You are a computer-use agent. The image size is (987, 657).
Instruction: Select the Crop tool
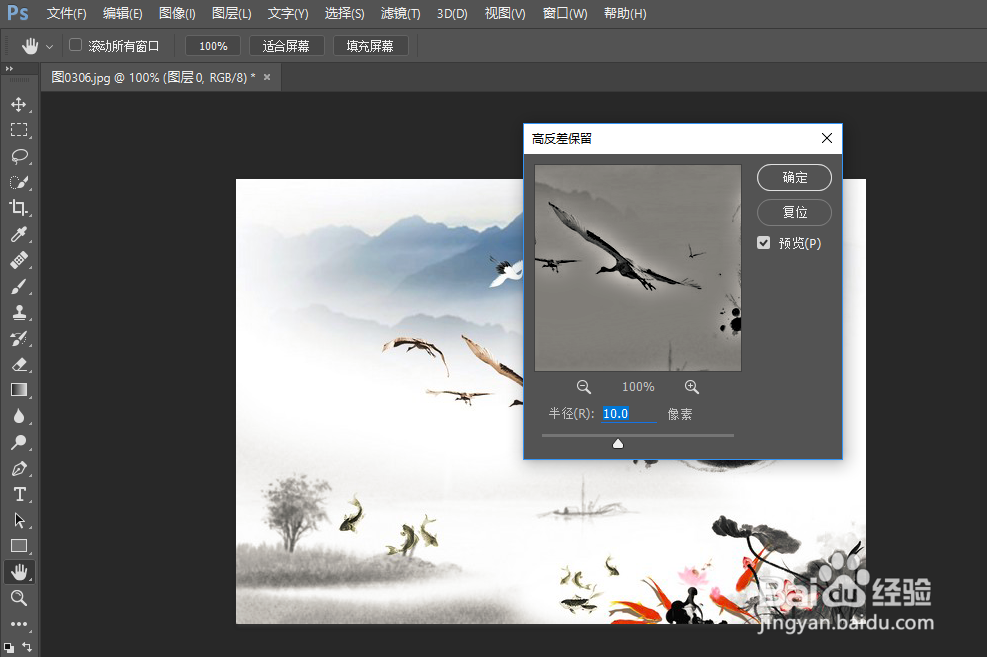[20, 208]
